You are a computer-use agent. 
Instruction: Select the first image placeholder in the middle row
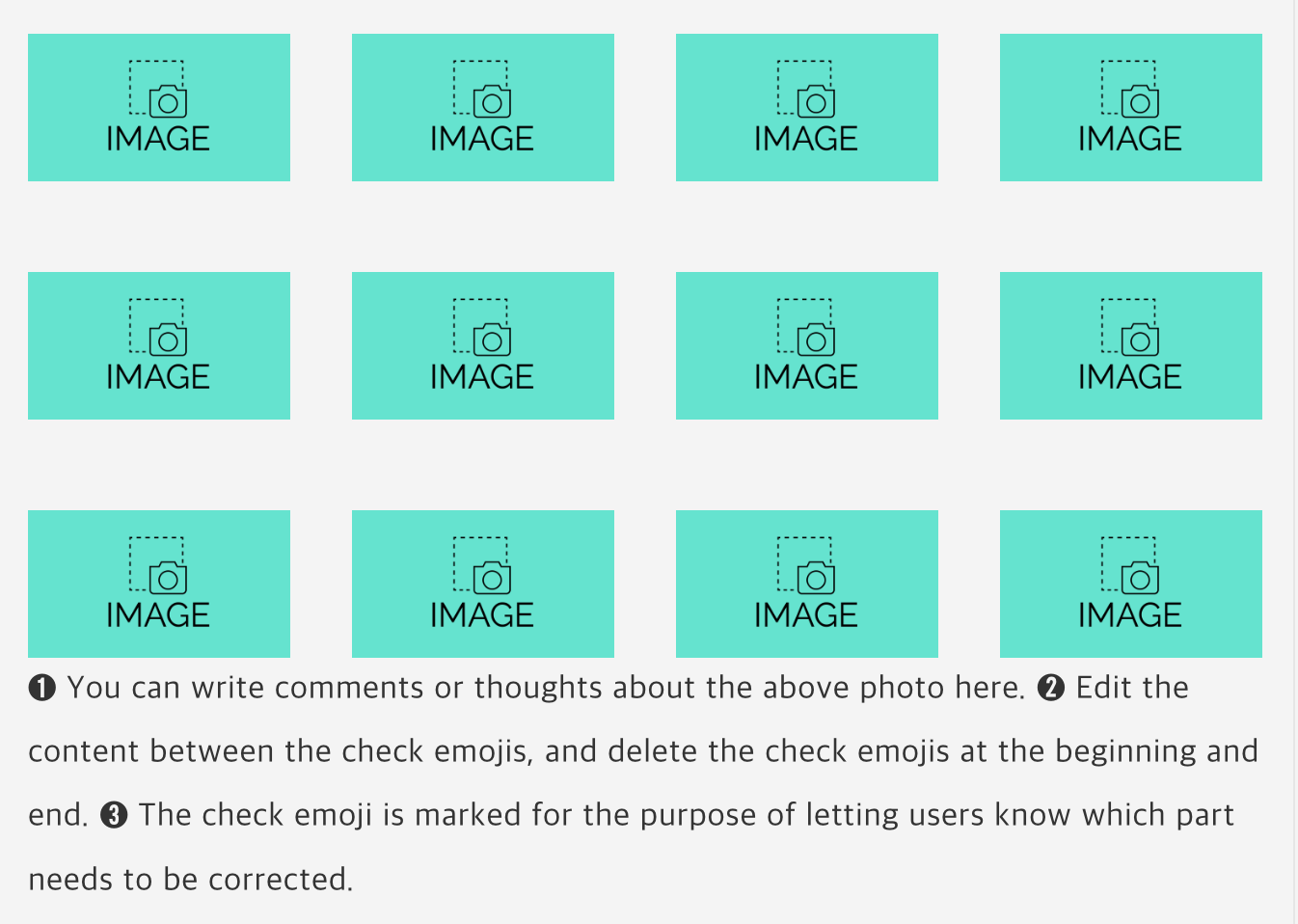(159, 345)
